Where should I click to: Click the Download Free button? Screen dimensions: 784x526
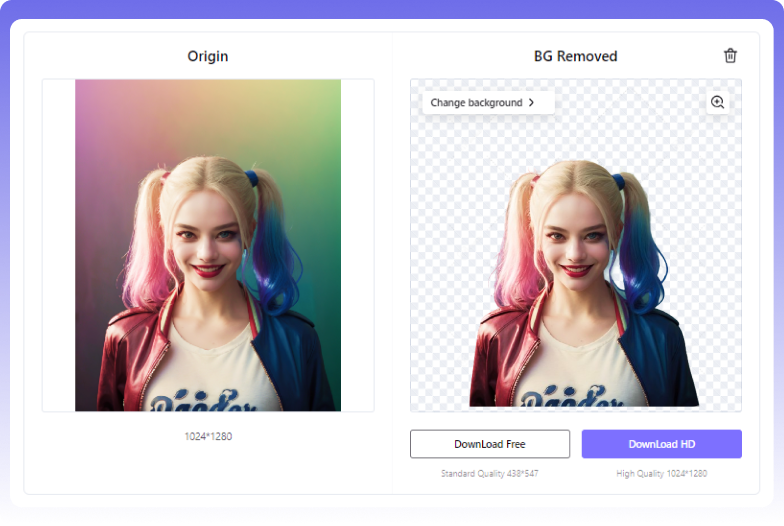click(490, 444)
